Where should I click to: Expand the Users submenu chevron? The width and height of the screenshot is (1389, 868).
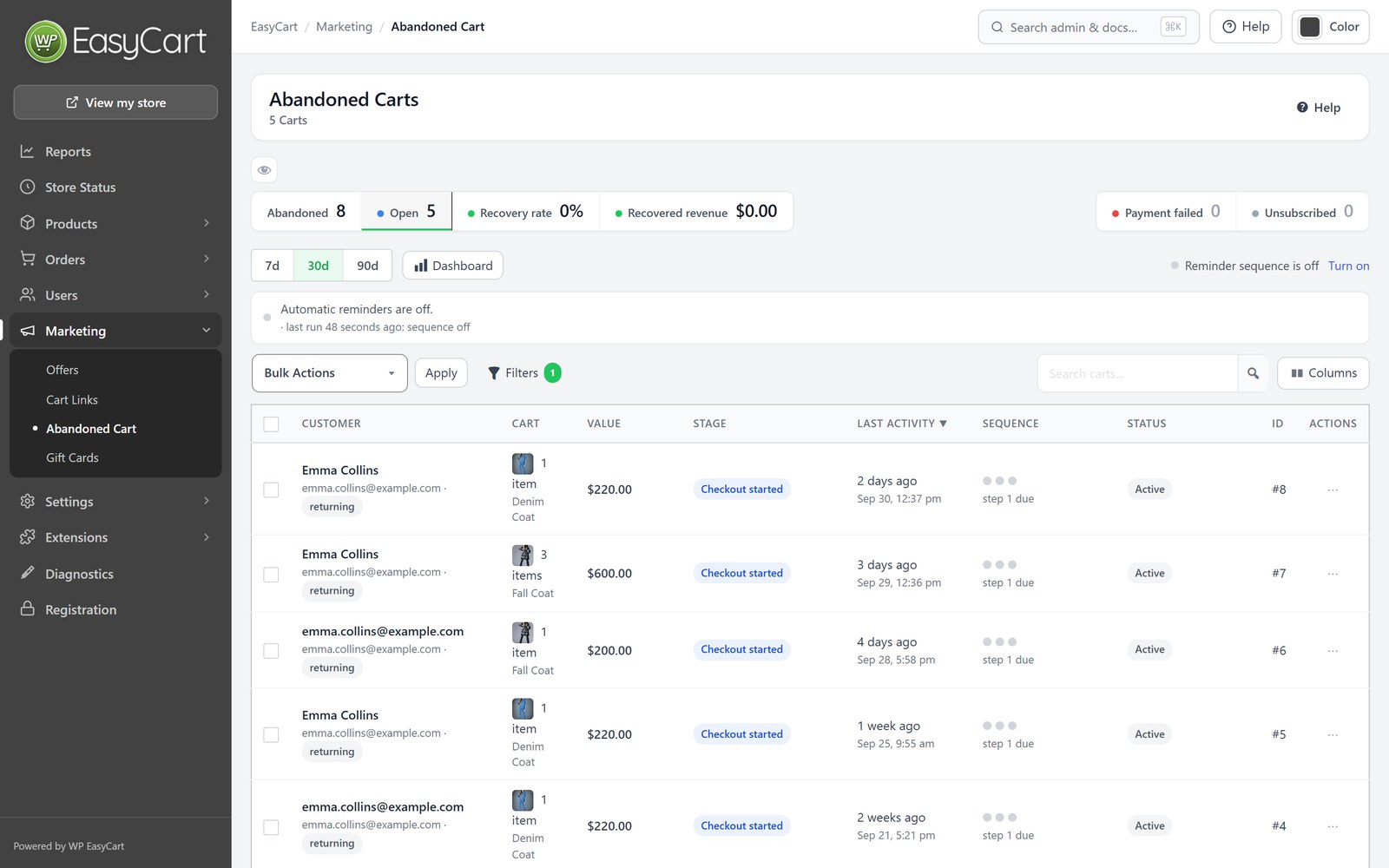tap(207, 295)
